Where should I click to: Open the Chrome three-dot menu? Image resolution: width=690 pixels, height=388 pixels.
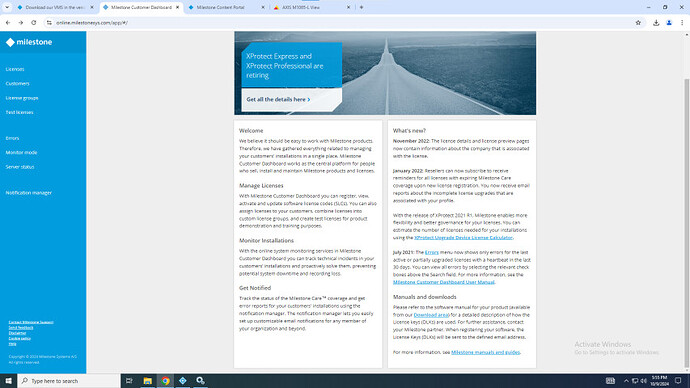tap(682, 22)
